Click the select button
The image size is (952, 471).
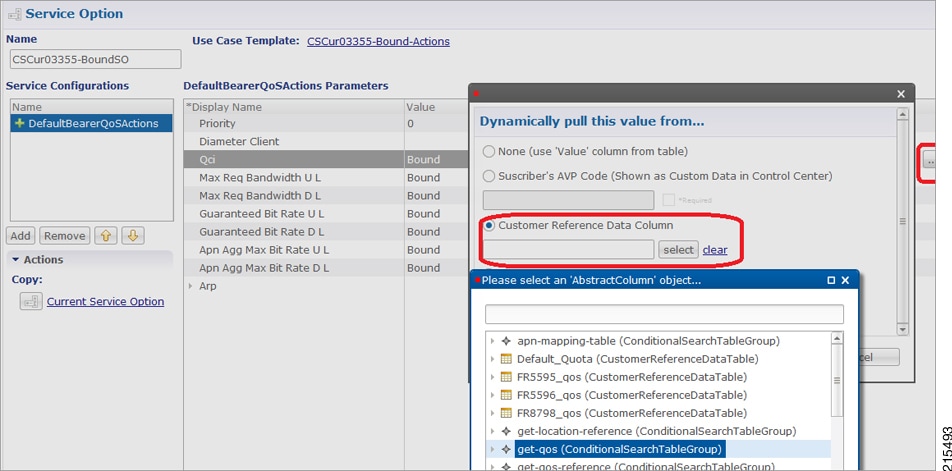[x=678, y=249]
